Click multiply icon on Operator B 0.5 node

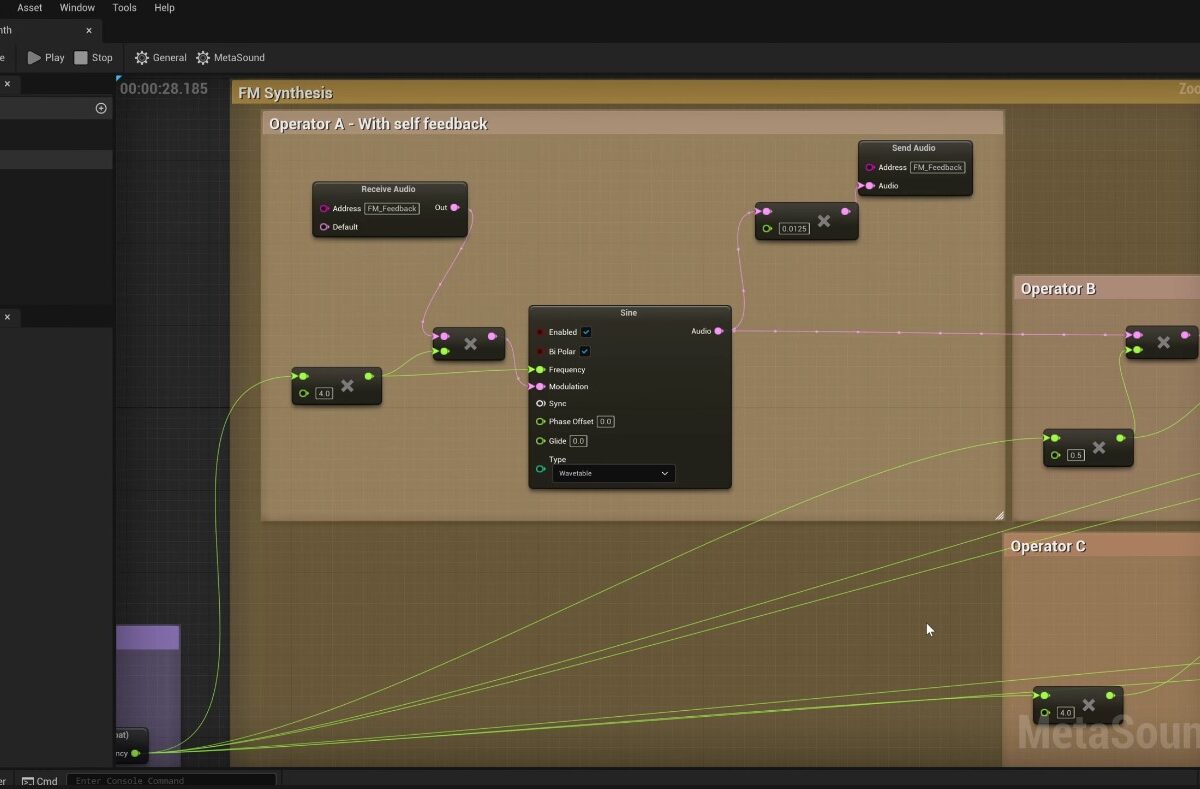click(x=1099, y=447)
